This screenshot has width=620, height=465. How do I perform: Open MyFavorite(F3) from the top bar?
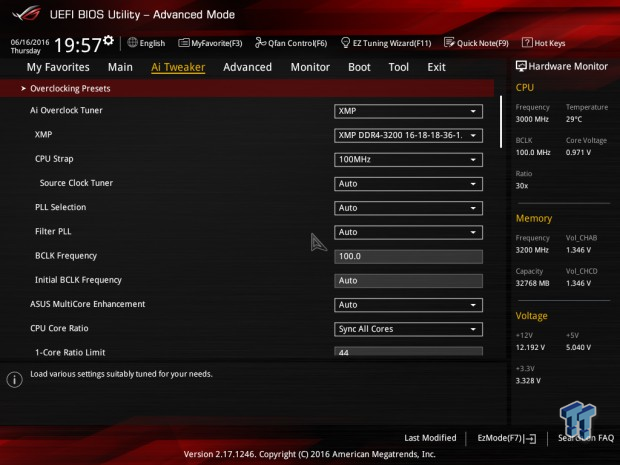[210, 43]
